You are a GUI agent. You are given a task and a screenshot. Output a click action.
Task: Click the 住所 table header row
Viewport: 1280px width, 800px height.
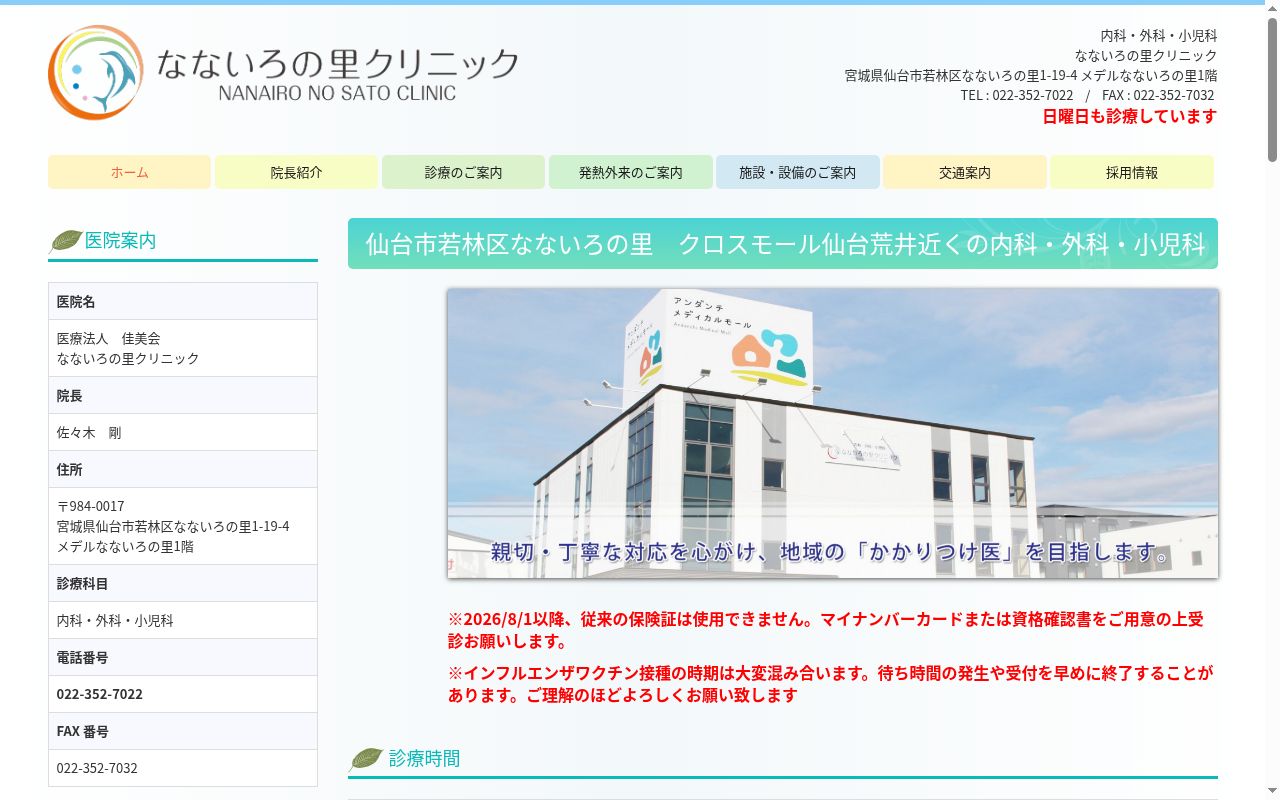pyautogui.click(x=183, y=469)
